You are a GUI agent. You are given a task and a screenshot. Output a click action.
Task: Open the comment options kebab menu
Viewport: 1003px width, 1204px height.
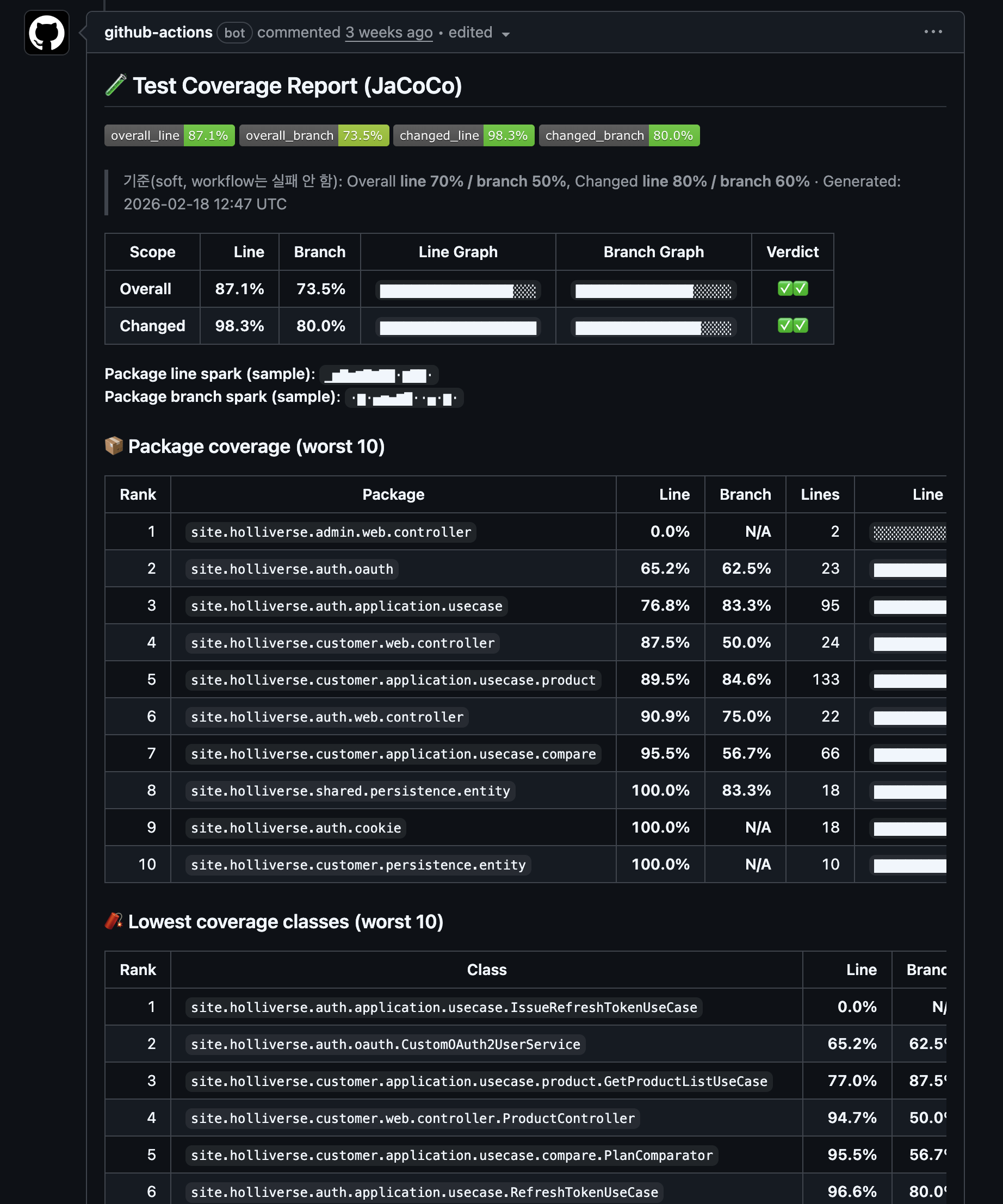click(x=932, y=32)
